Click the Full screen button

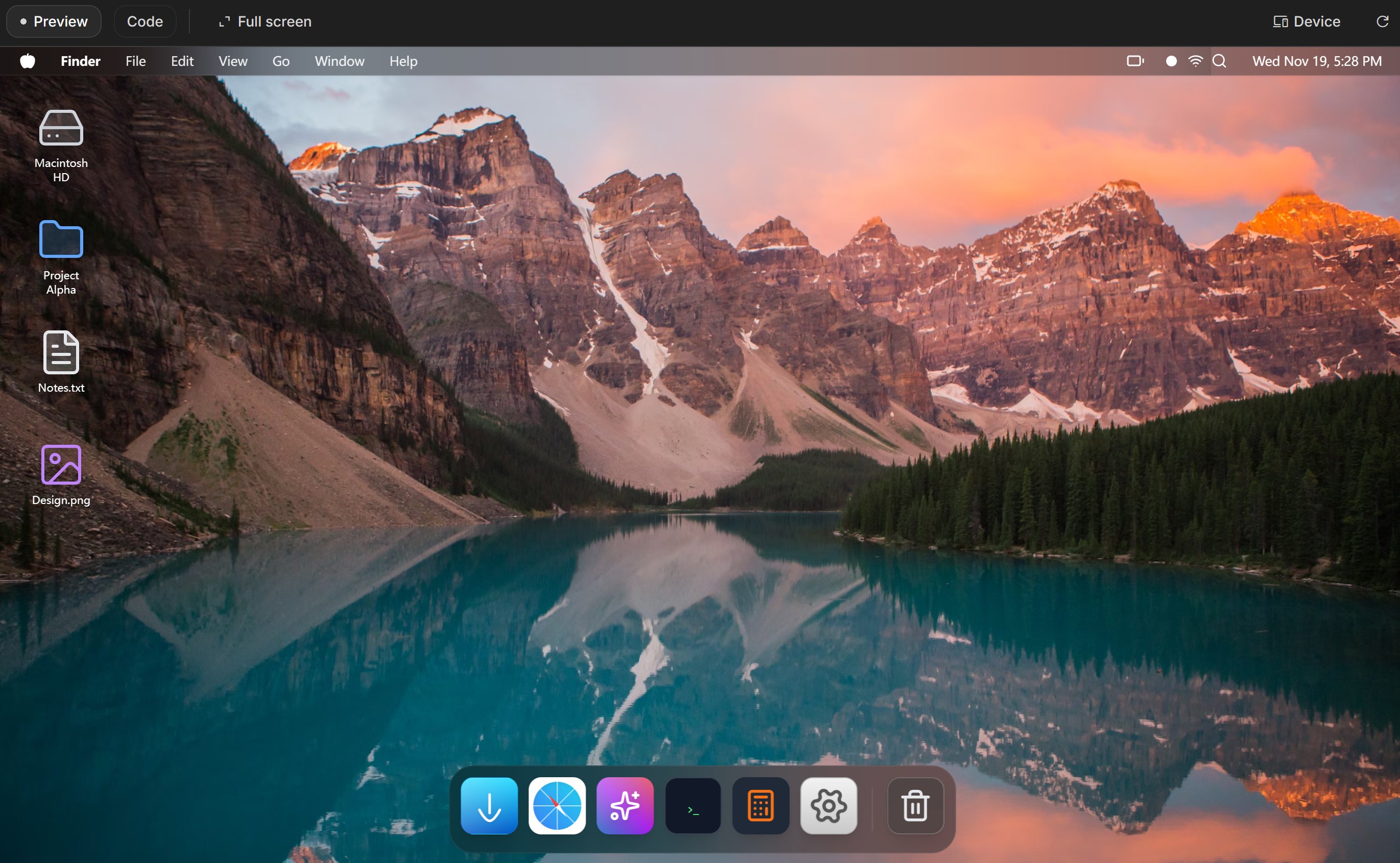[265, 21]
